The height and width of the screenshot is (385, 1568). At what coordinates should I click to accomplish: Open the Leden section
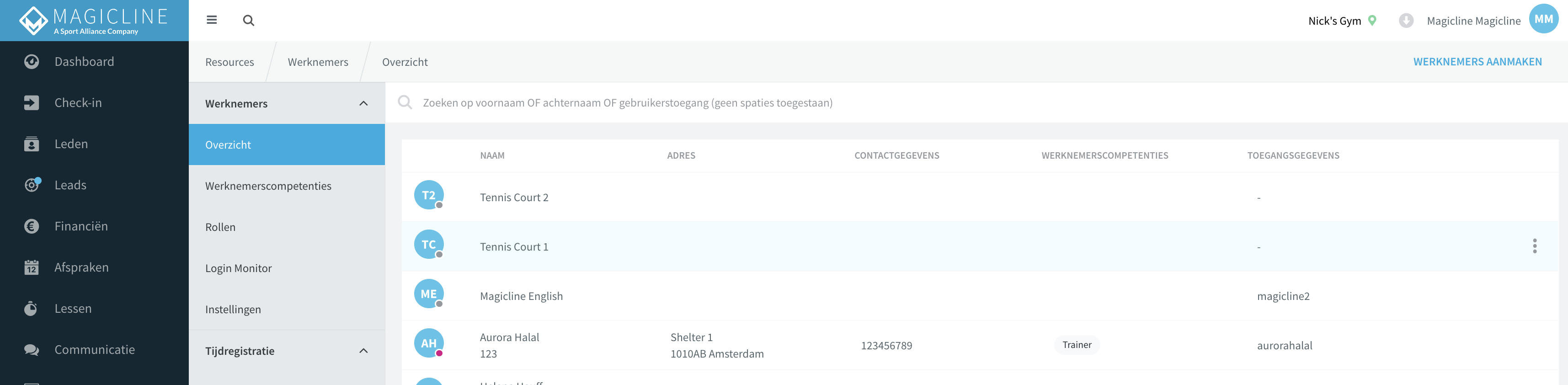(71, 144)
